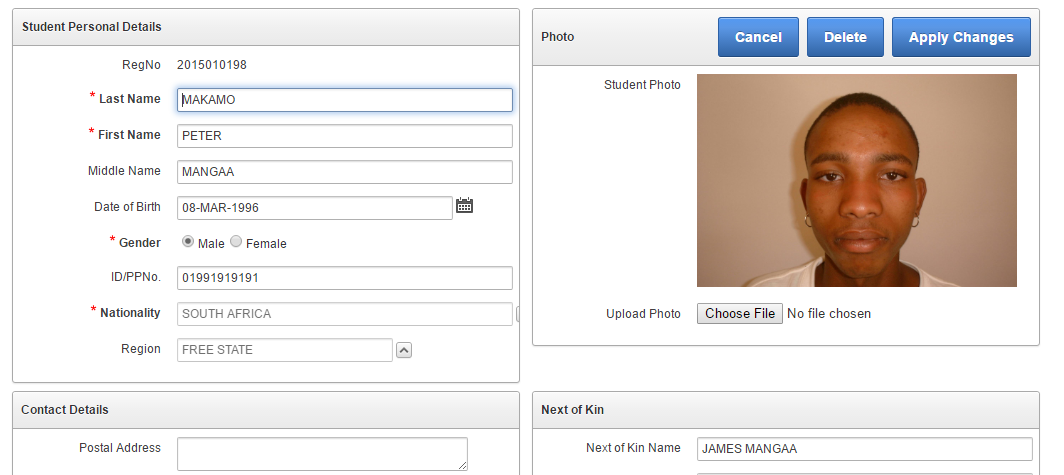Click the 'No file chosen' upload text
Screen dimensions: 1064x475
[x=829, y=314]
